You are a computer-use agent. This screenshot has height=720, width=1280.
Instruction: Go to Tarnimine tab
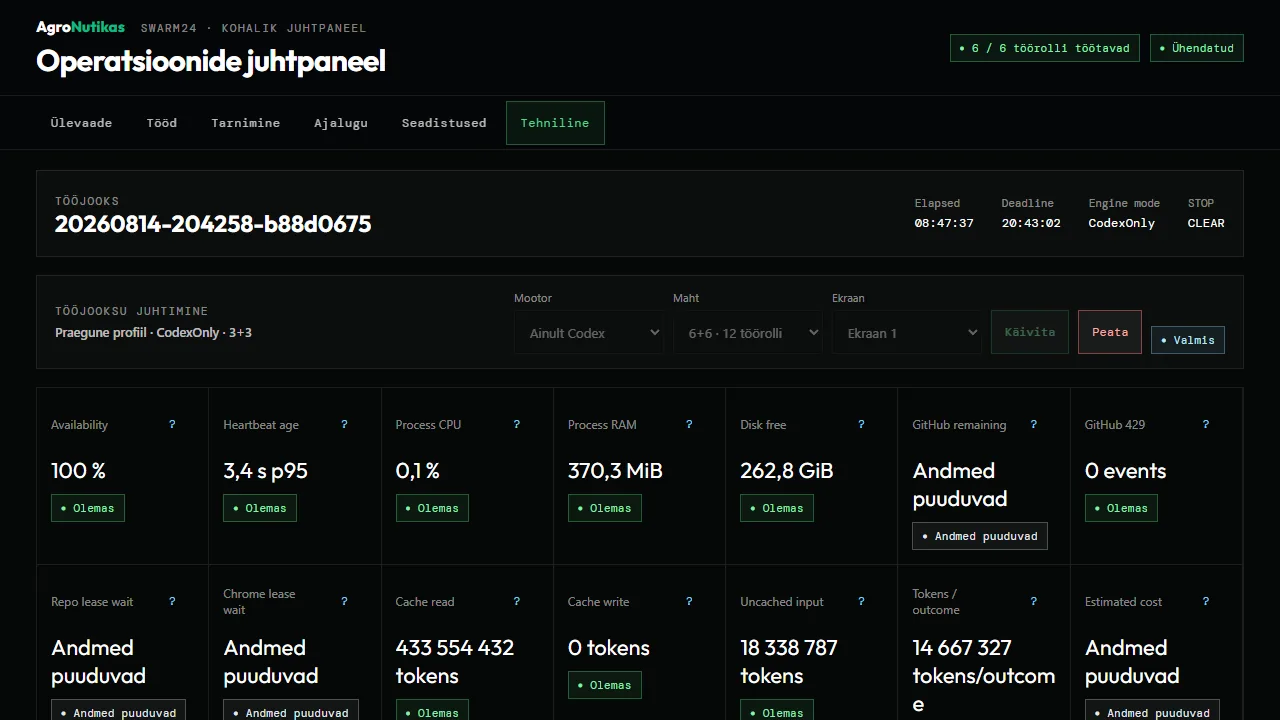[246, 123]
